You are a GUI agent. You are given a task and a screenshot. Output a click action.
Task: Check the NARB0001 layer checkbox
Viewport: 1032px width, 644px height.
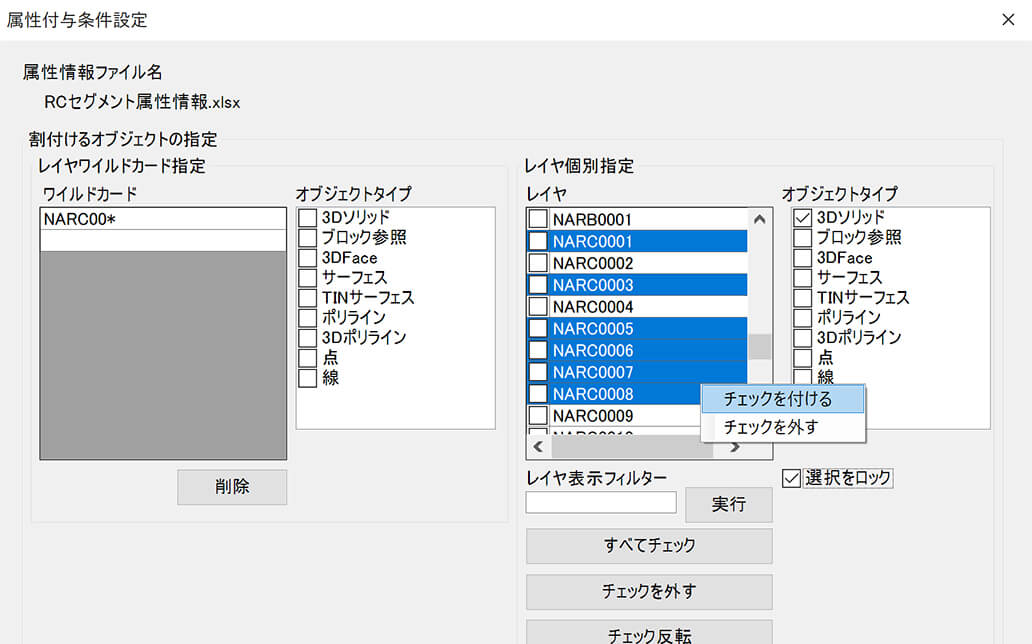(x=538, y=218)
